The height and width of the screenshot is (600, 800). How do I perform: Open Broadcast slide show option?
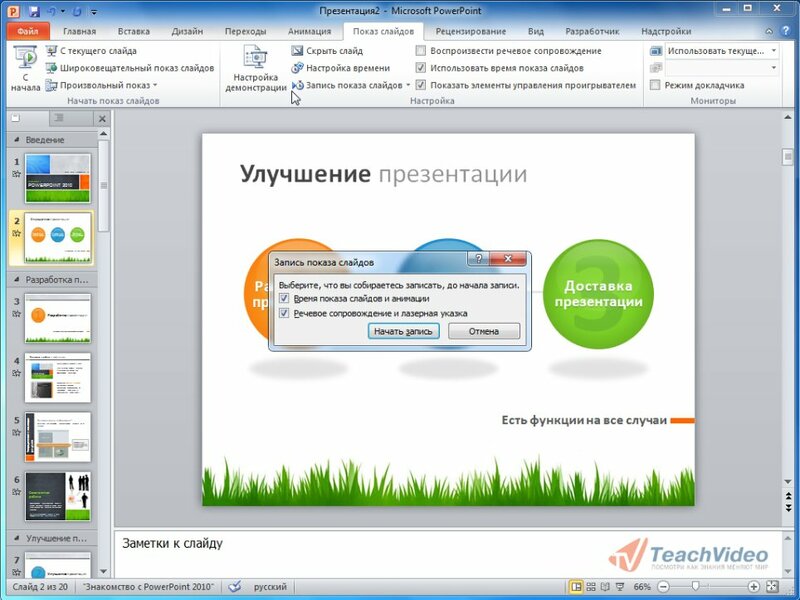130,68
